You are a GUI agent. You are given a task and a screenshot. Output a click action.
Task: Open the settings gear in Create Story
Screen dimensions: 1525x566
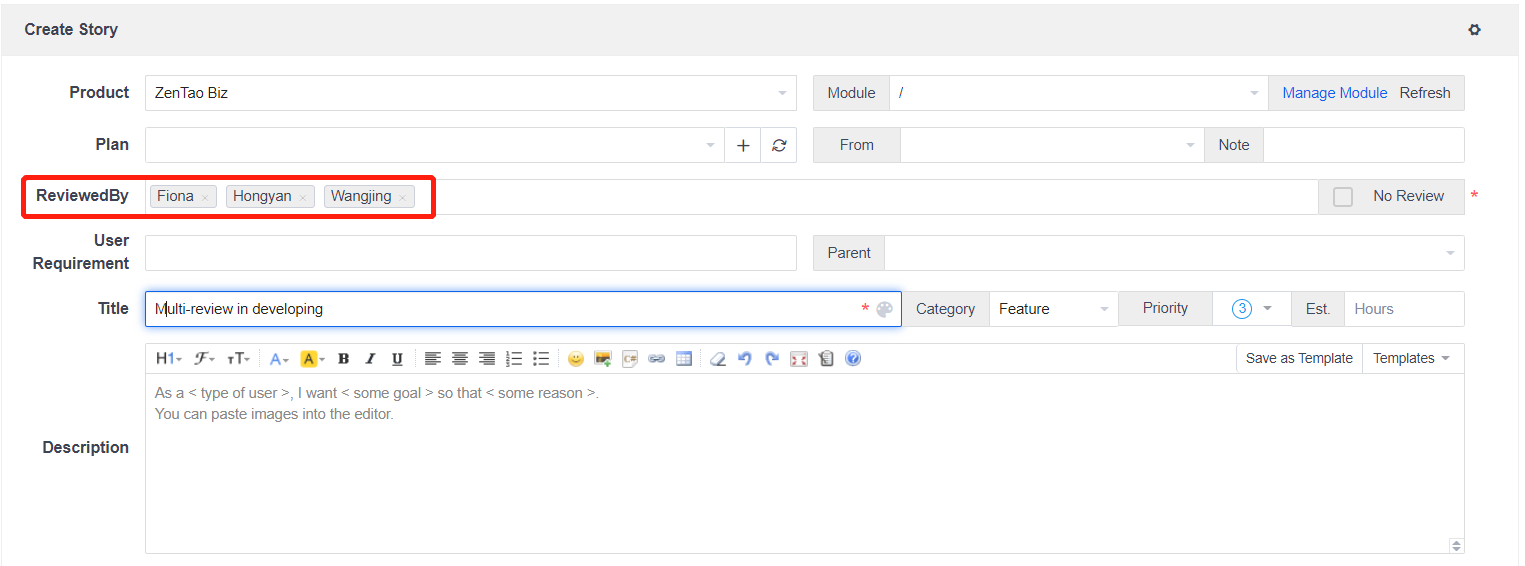1474,30
